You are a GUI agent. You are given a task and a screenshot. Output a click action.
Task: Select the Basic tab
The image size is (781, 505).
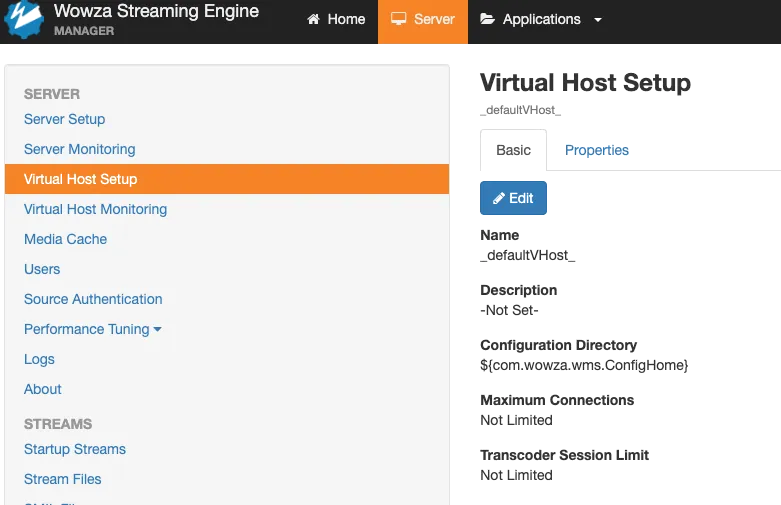click(514, 151)
